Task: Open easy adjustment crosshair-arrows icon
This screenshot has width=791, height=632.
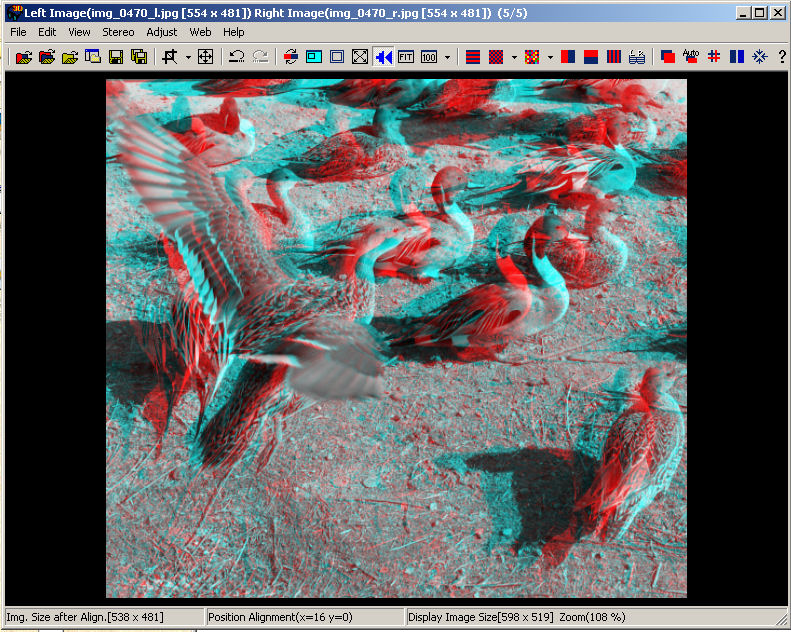Action: (205, 57)
